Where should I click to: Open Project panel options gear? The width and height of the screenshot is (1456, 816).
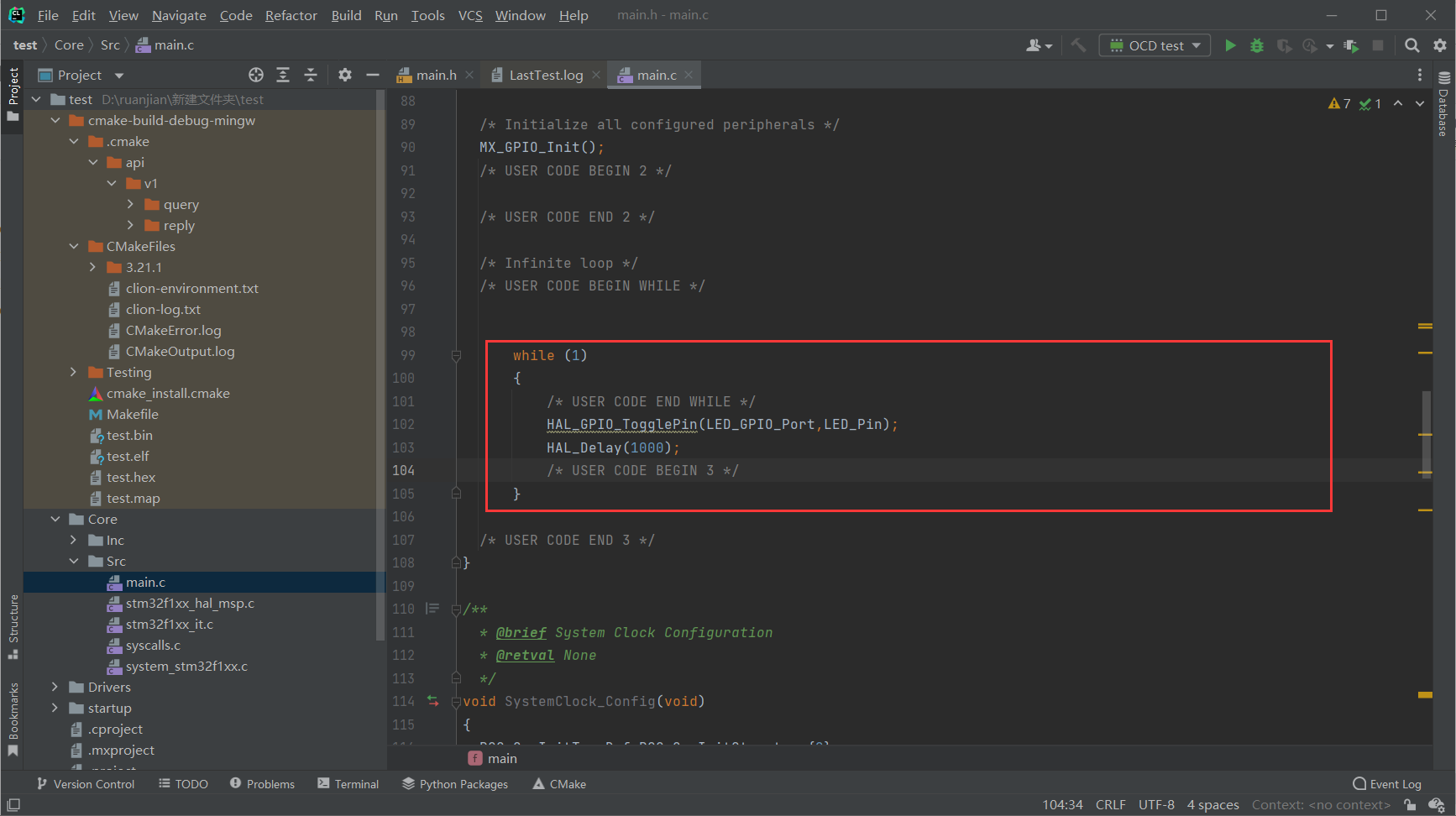[x=345, y=75]
